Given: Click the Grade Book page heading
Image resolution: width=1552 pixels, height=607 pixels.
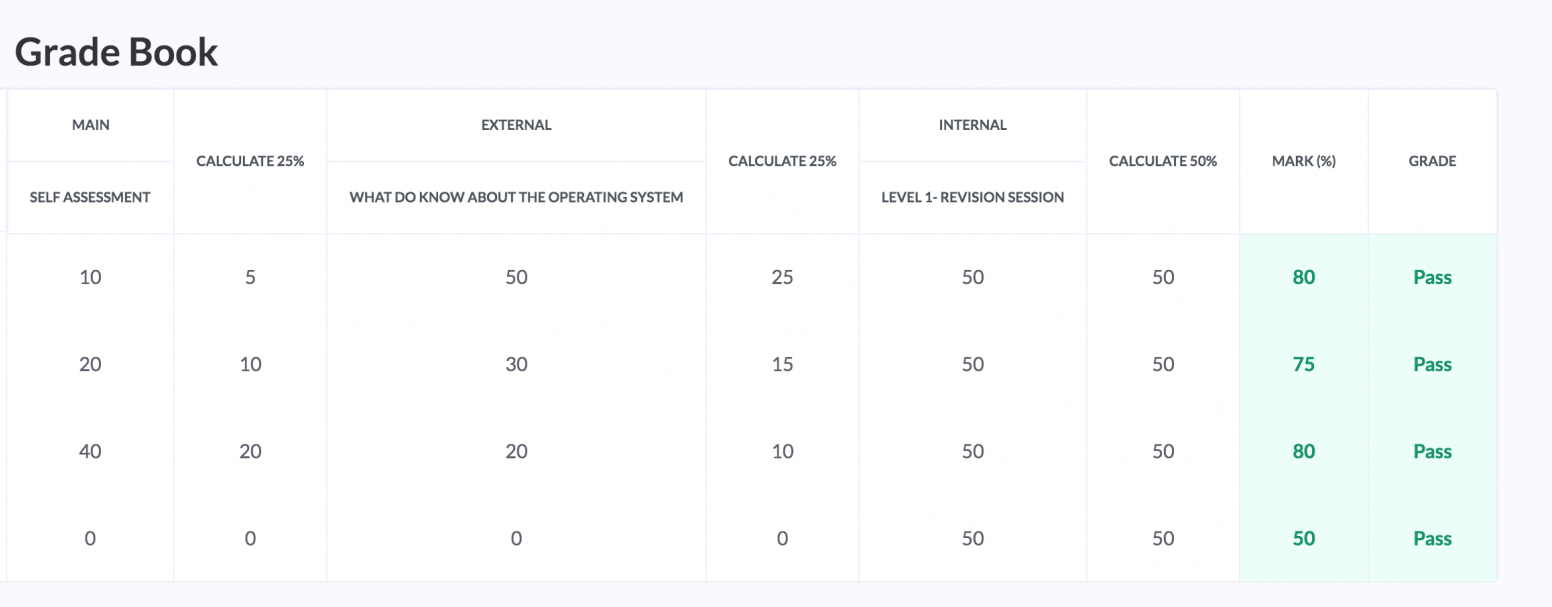Looking at the screenshot, I should pyautogui.click(x=116, y=52).
